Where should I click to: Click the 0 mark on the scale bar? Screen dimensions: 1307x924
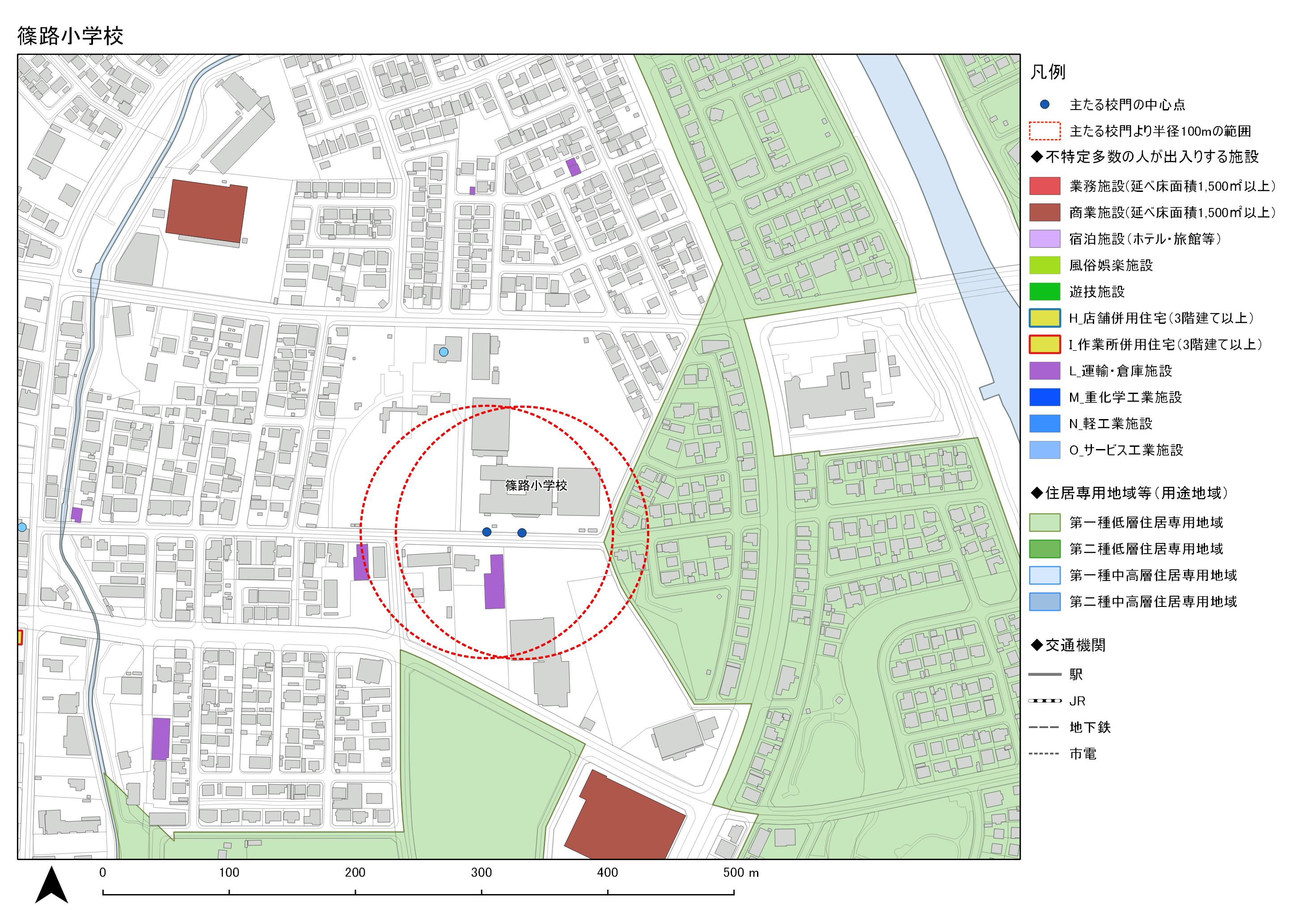tap(102, 873)
